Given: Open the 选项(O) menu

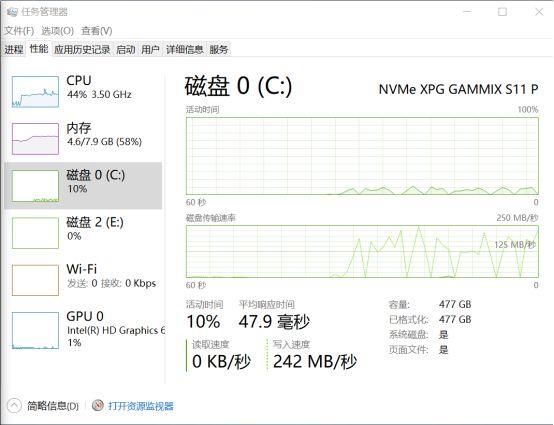Looking at the screenshot, I should [57, 31].
